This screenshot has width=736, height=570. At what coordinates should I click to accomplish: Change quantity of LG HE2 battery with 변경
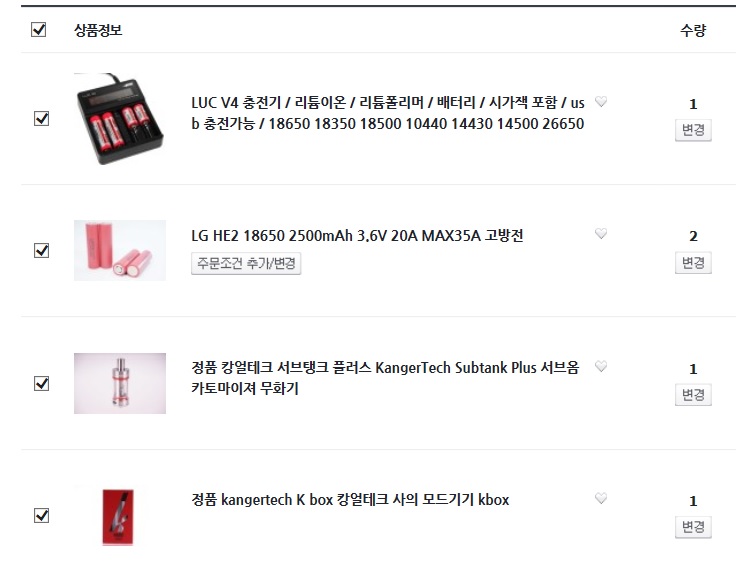(x=693, y=262)
